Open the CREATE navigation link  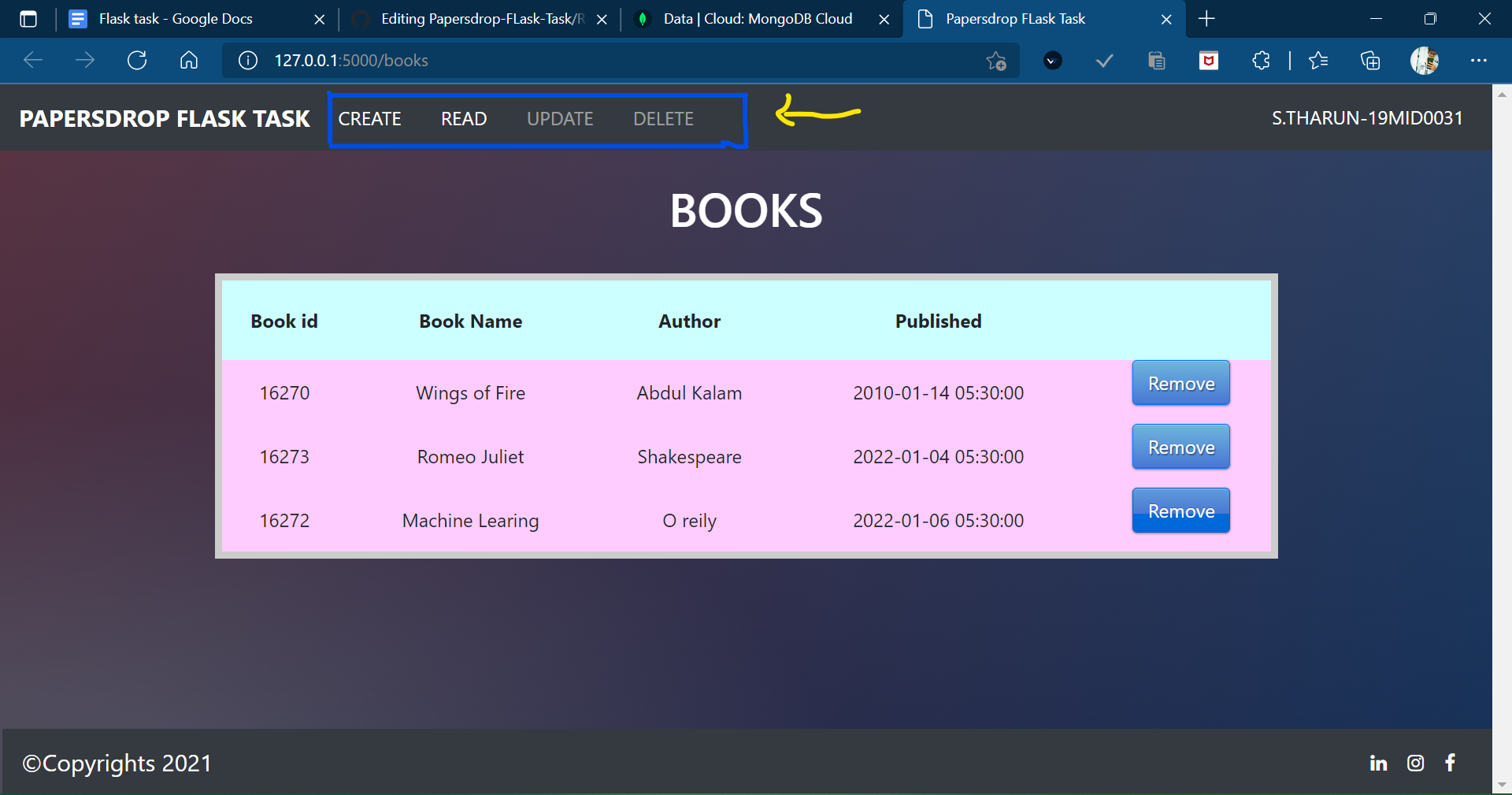click(x=370, y=118)
